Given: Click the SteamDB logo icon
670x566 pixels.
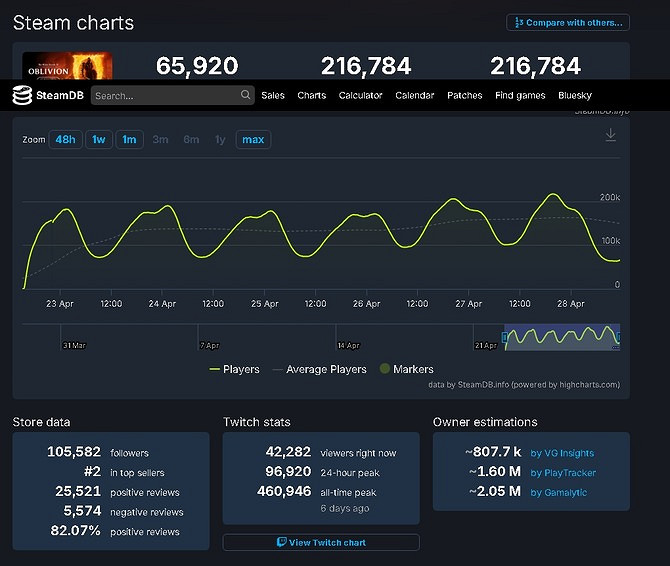Looking at the screenshot, I should 23,95.
